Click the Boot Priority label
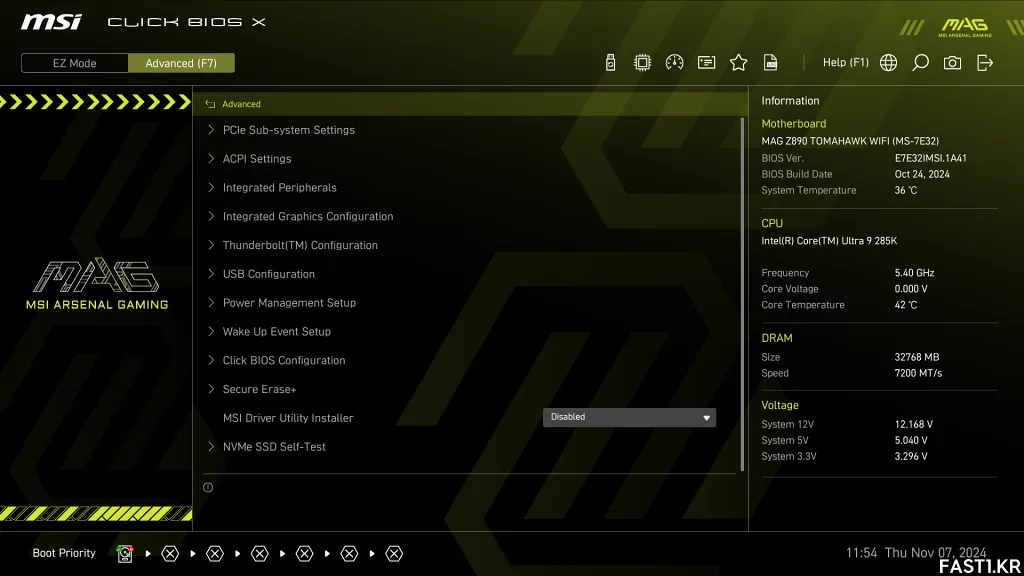Viewport: 1024px width, 576px height. [64, 553]
